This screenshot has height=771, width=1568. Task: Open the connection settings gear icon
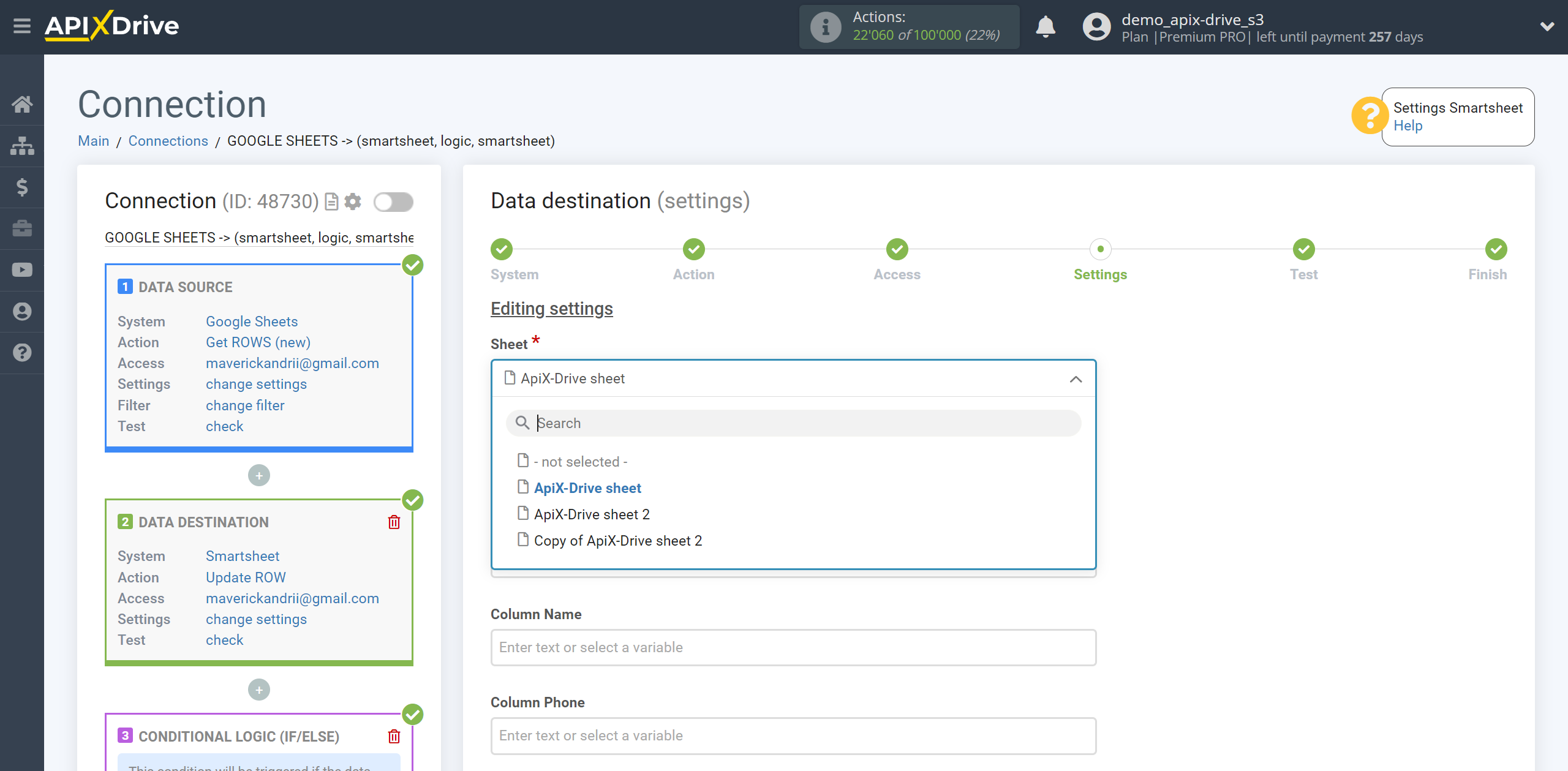pyautogui.click(x=353, y=201)
